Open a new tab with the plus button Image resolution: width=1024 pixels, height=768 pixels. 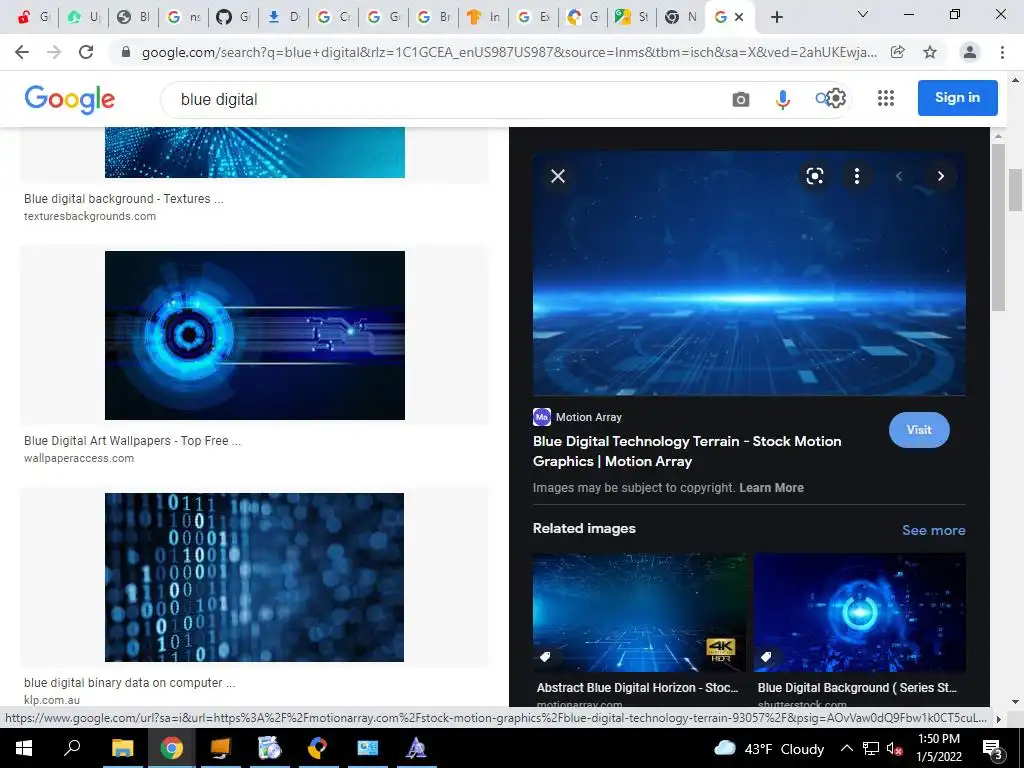tap(776, 18)
